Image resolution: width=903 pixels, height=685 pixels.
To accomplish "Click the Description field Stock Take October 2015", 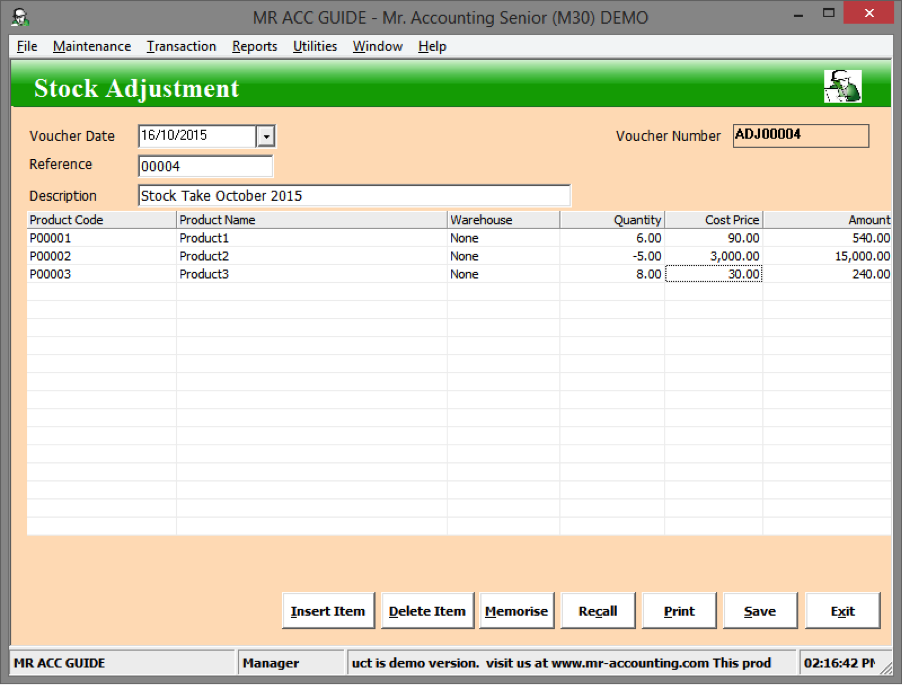I will click(x=354, y=196).
